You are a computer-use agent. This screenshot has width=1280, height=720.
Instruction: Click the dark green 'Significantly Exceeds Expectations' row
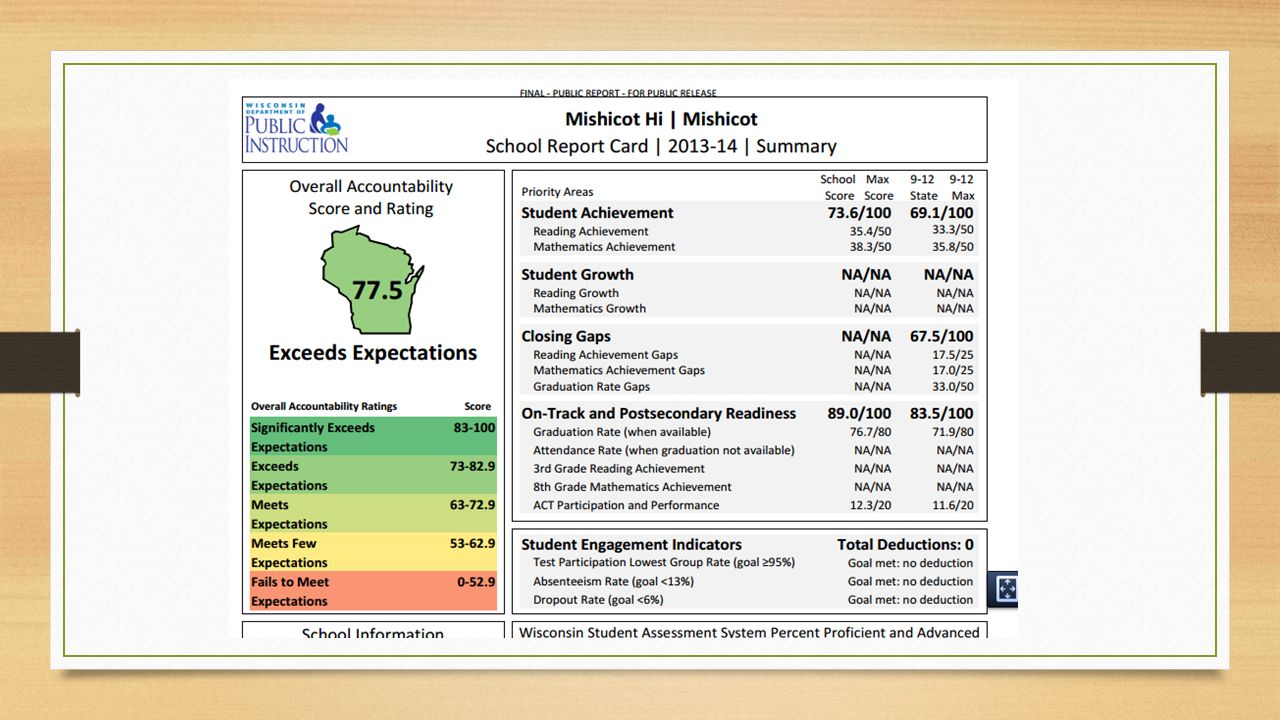click(x=373, y=437)
